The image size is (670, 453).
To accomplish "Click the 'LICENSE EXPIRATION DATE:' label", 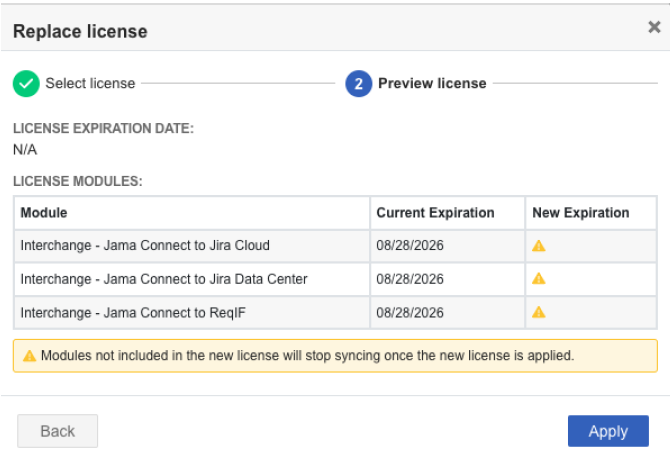I will coord(103,128).
